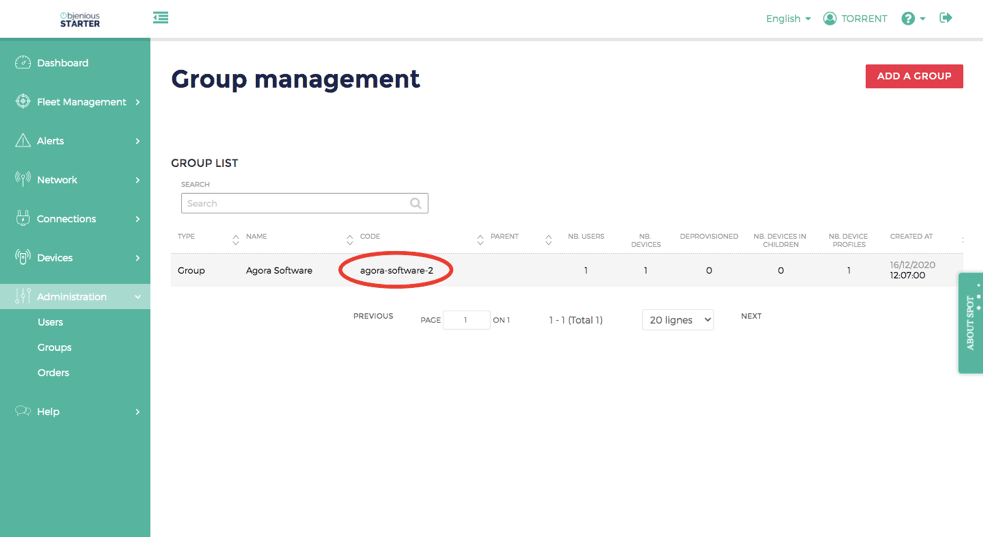Collapse the Administration submenu chevron
Viewport: 983px width, 537px height.
(x=137, y=296)
